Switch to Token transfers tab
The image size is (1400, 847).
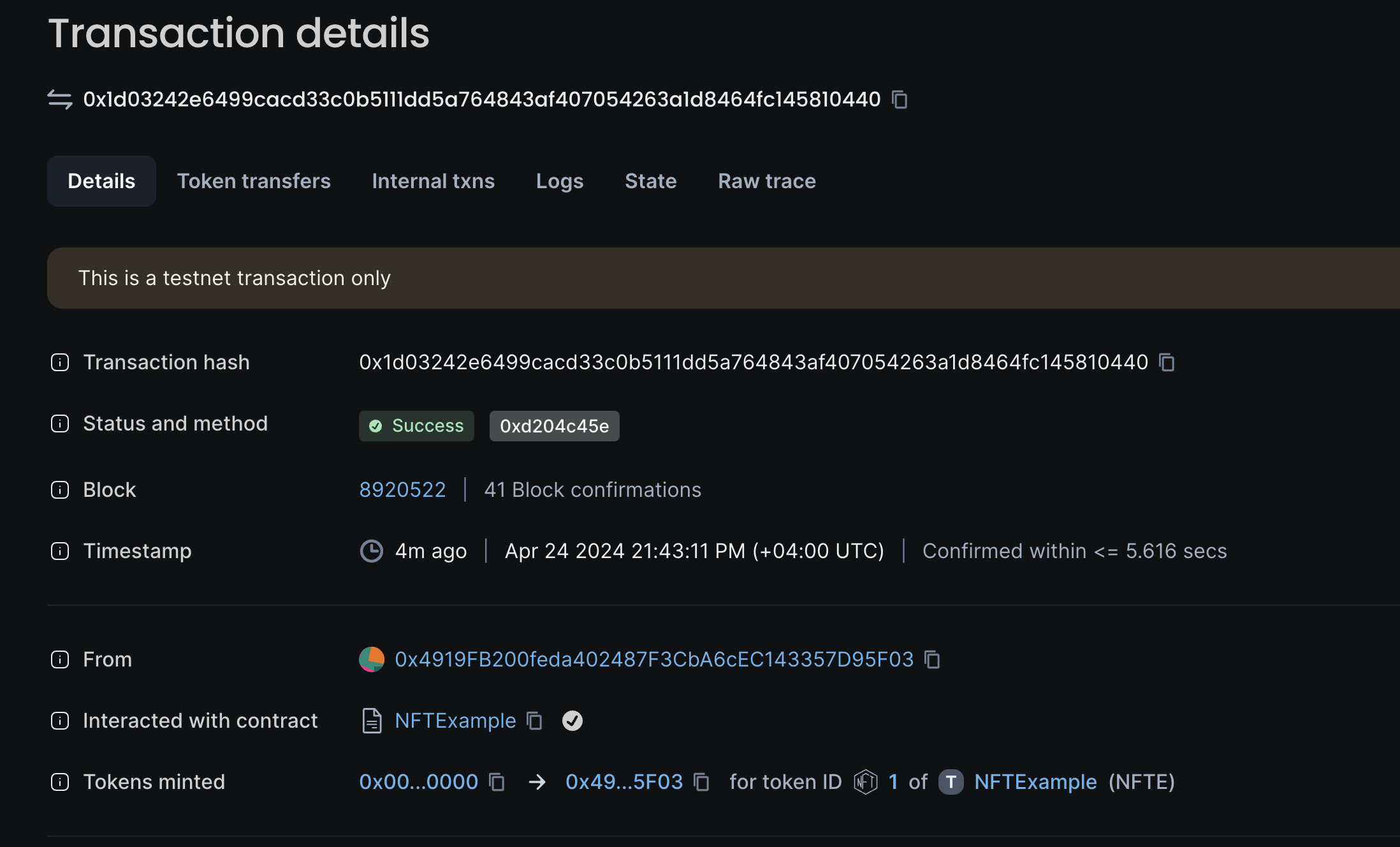[x=254, y=181]
